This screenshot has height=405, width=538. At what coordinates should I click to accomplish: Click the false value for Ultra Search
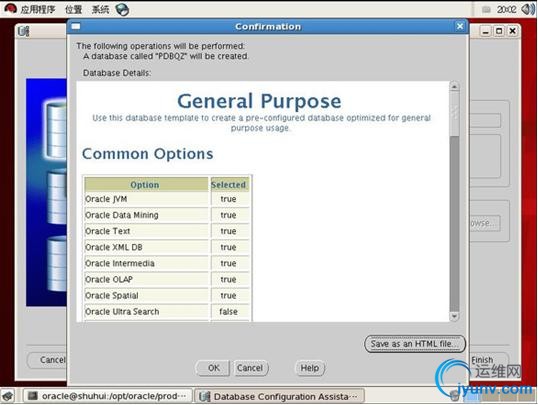point(229,312)
